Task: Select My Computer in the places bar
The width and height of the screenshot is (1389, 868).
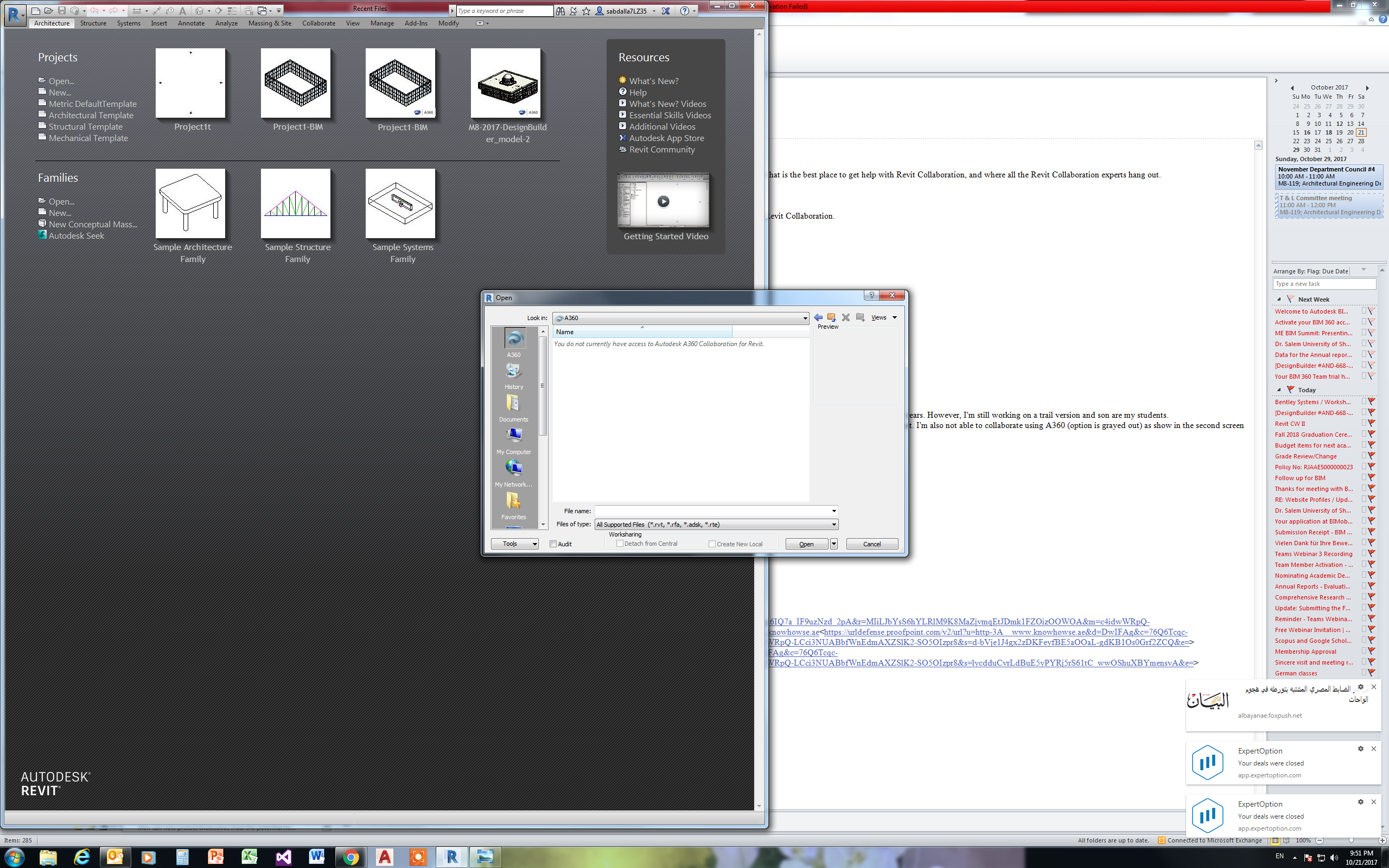Action: 514,441
